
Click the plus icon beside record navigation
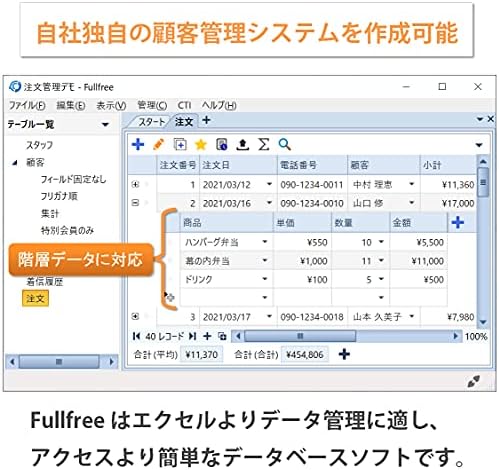207,336
